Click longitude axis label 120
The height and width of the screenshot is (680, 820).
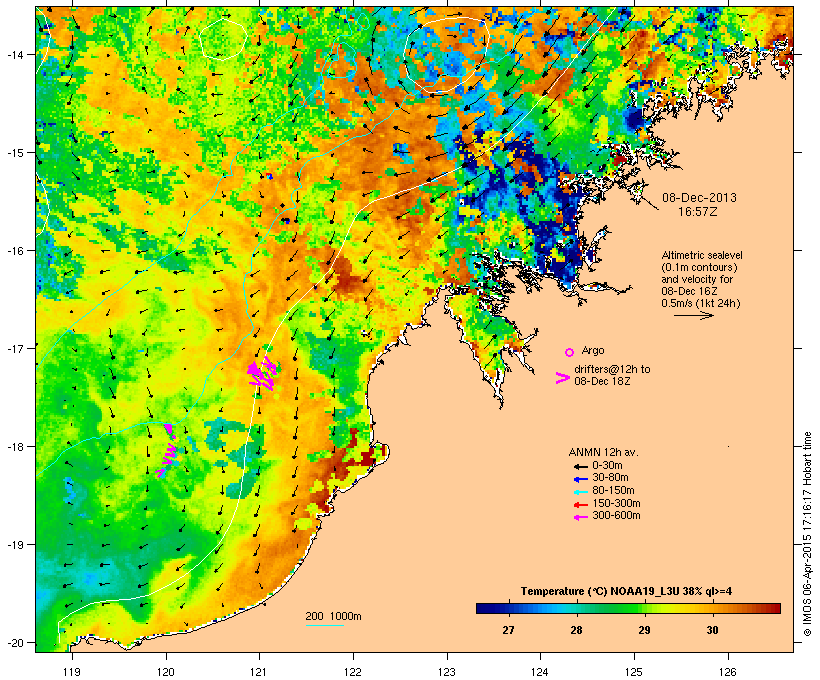click(x=166, y=672)
